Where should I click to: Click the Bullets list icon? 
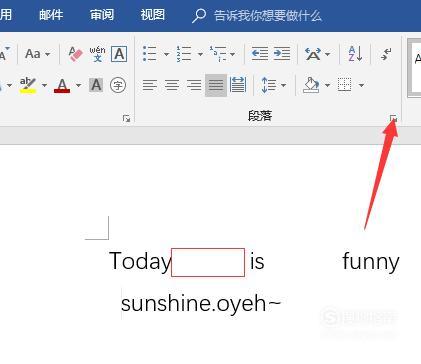coord(149,54)
